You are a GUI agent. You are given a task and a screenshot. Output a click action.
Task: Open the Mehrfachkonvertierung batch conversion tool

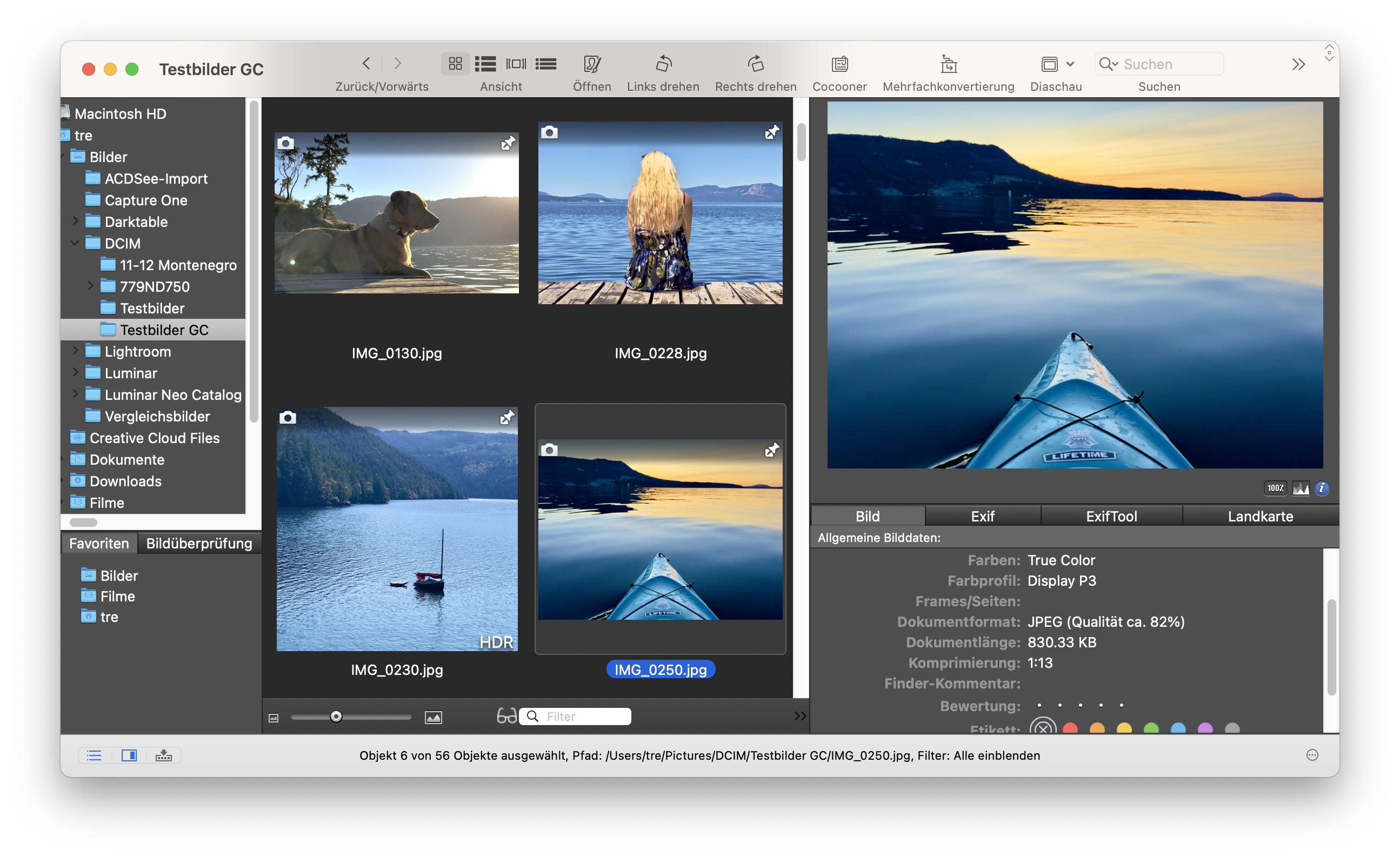[x=948, y=64]
